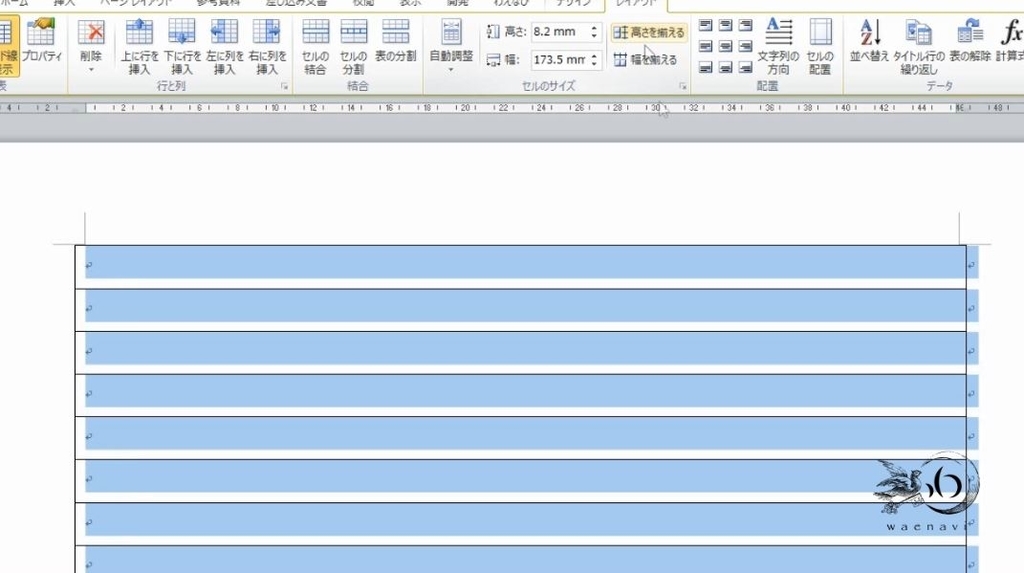Open Cell Size (セルのサイズ) dialog launcher
Image resolution: width=1024 pixels, height=573 pixels.
[x=682, y=86]
